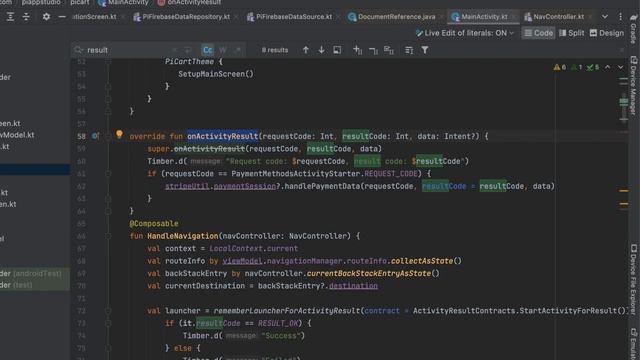Image resolution: width=640 pixels, height=360 pixels.
Task: Toggle Words (W) search option
Action: pyautogui.click(x=223, y=50)
